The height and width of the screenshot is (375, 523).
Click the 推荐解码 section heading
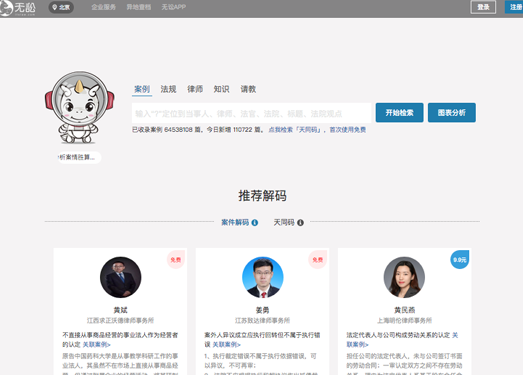click(x=262, y=196)
